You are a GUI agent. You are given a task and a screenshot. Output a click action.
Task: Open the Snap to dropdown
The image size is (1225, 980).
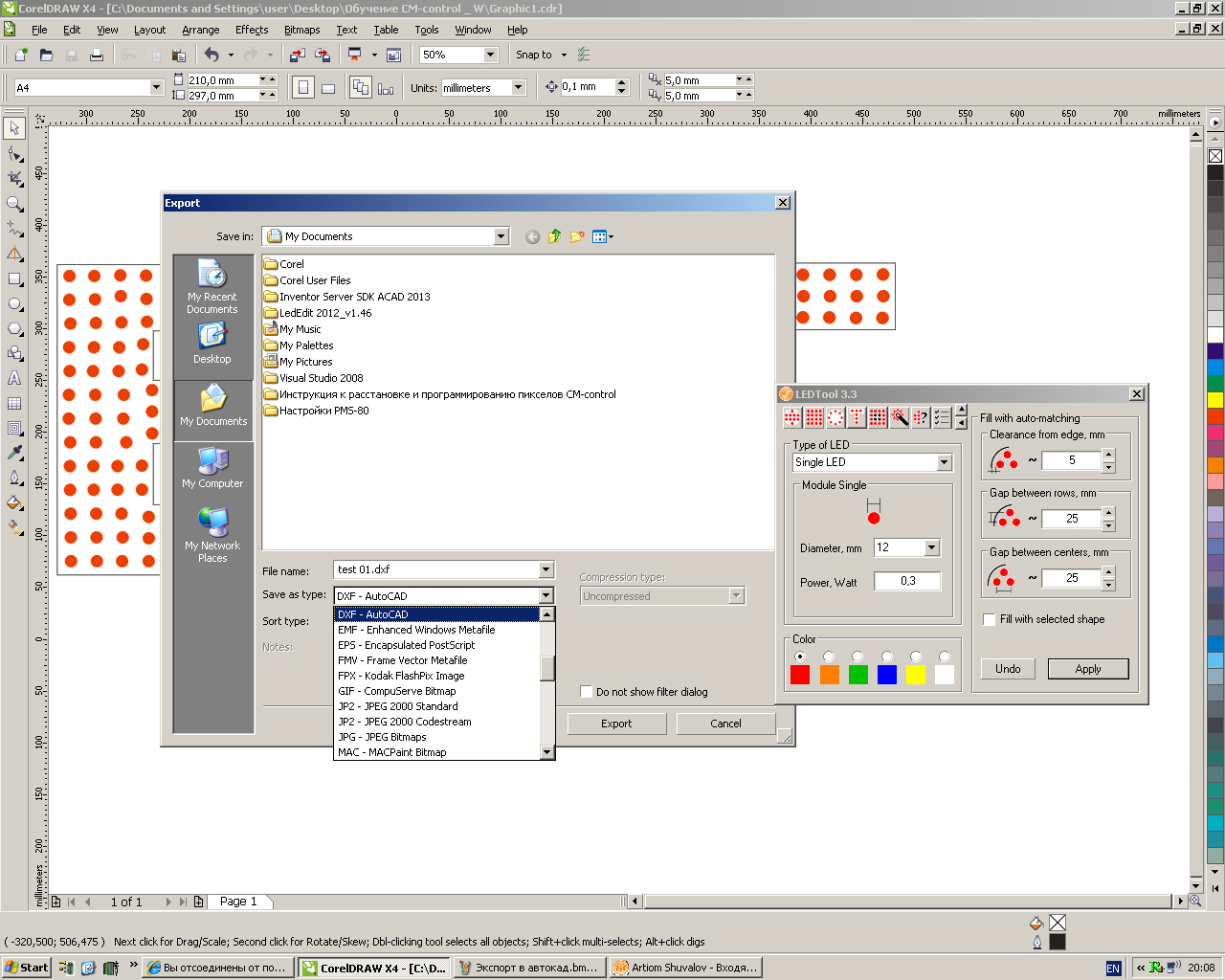point(564,55)
